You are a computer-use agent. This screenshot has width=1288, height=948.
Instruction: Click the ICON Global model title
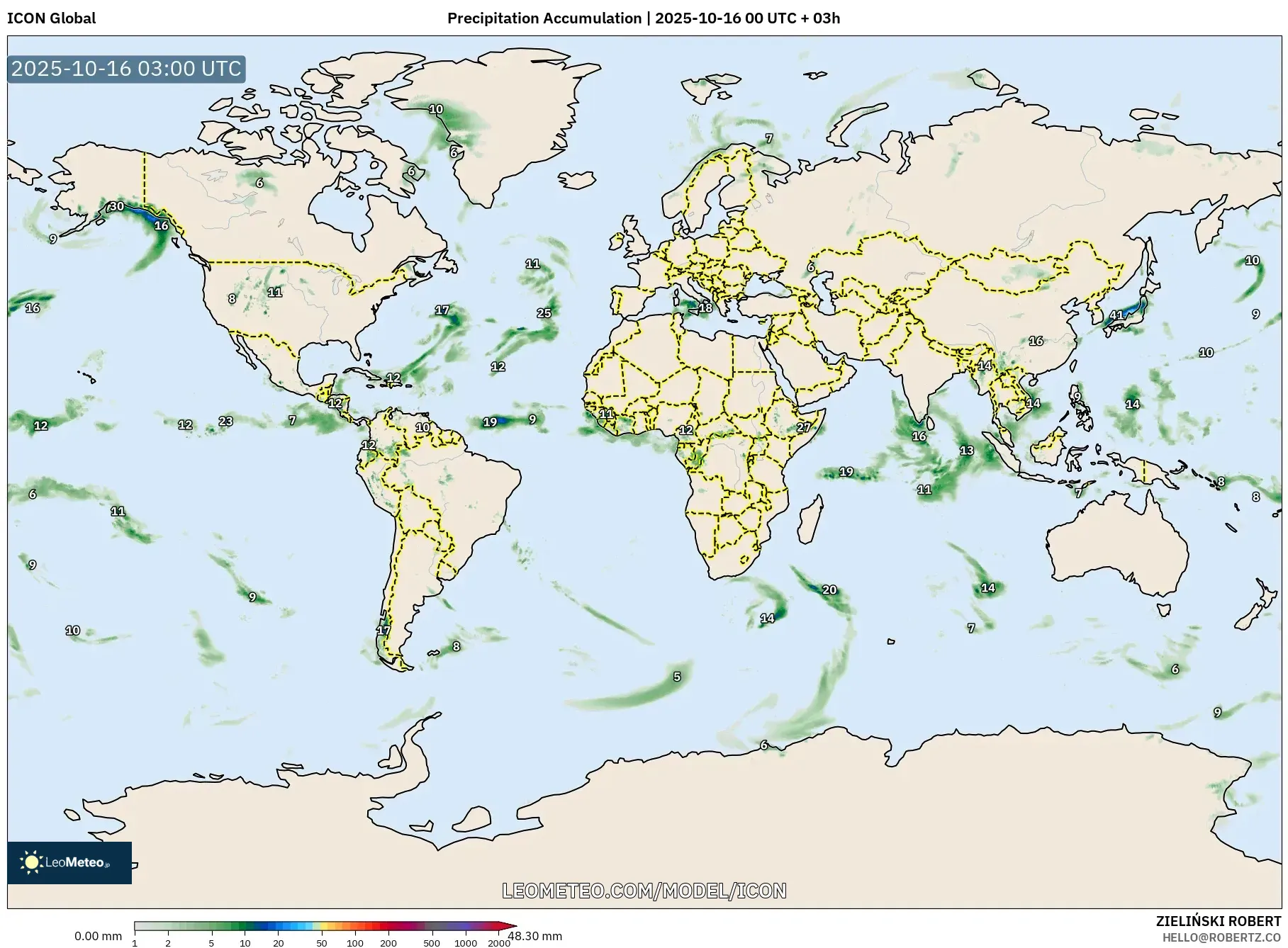tap(51, 18)
